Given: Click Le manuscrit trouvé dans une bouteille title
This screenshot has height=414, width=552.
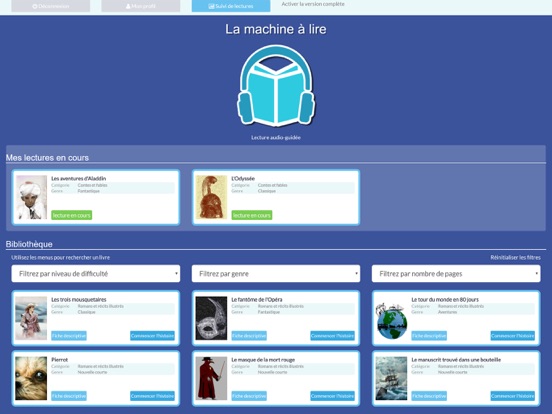Looking at the screenshot, I should [456, 360].
